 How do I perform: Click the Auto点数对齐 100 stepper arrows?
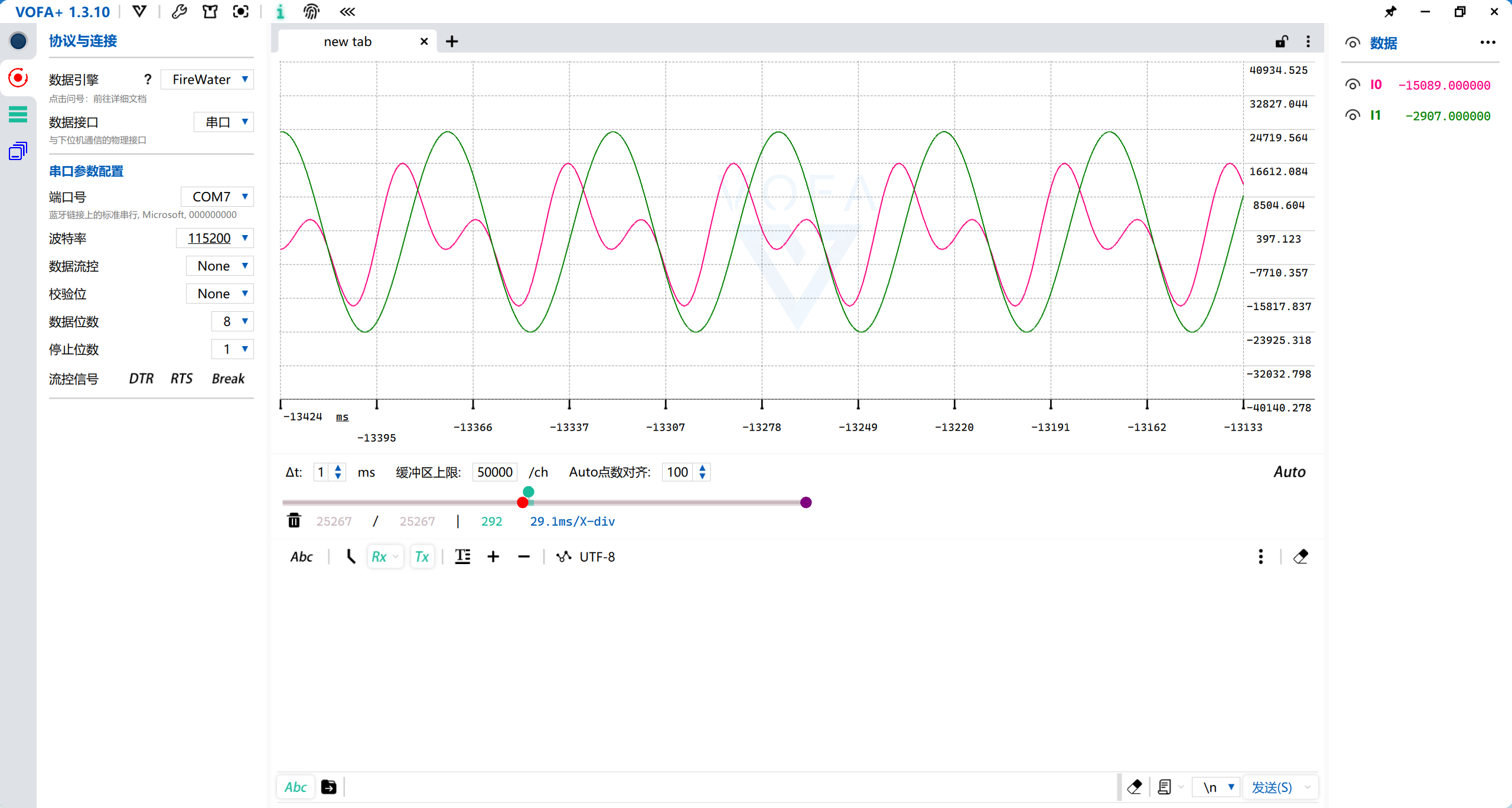coord(702,472)
